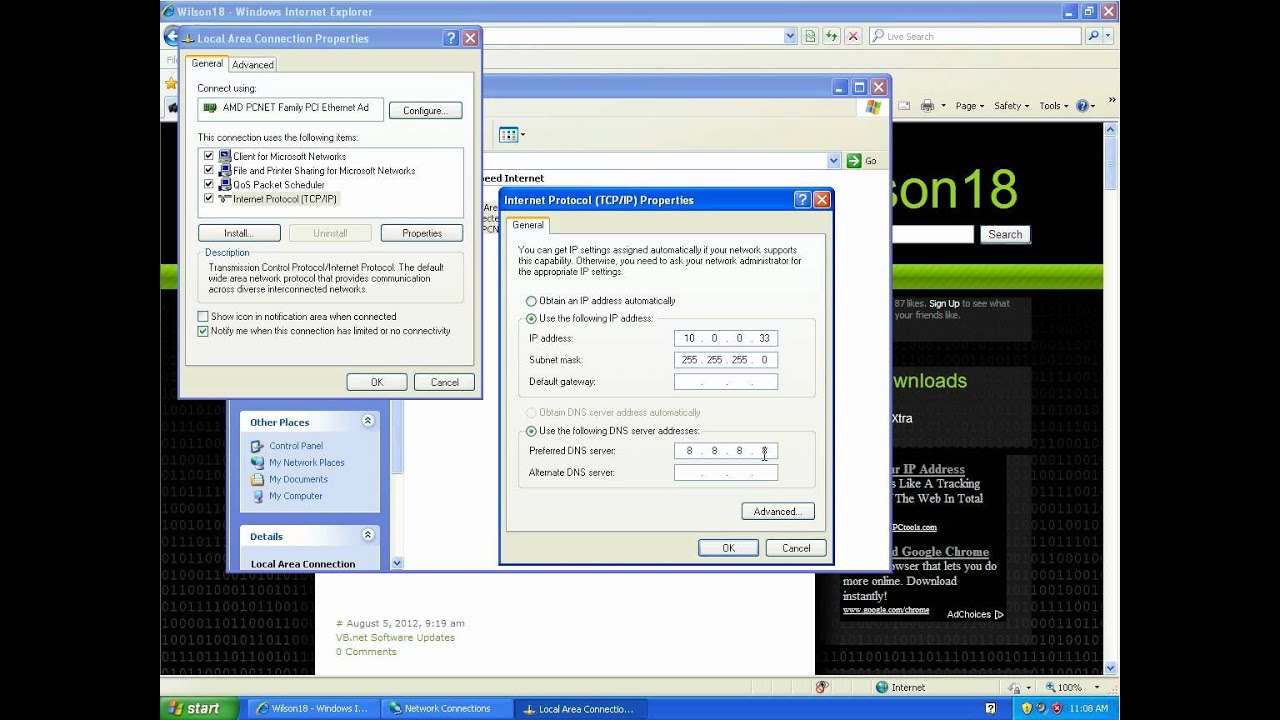Click the Windows Start button
This screenshot has height=720, width=1280.
[200, 708]
